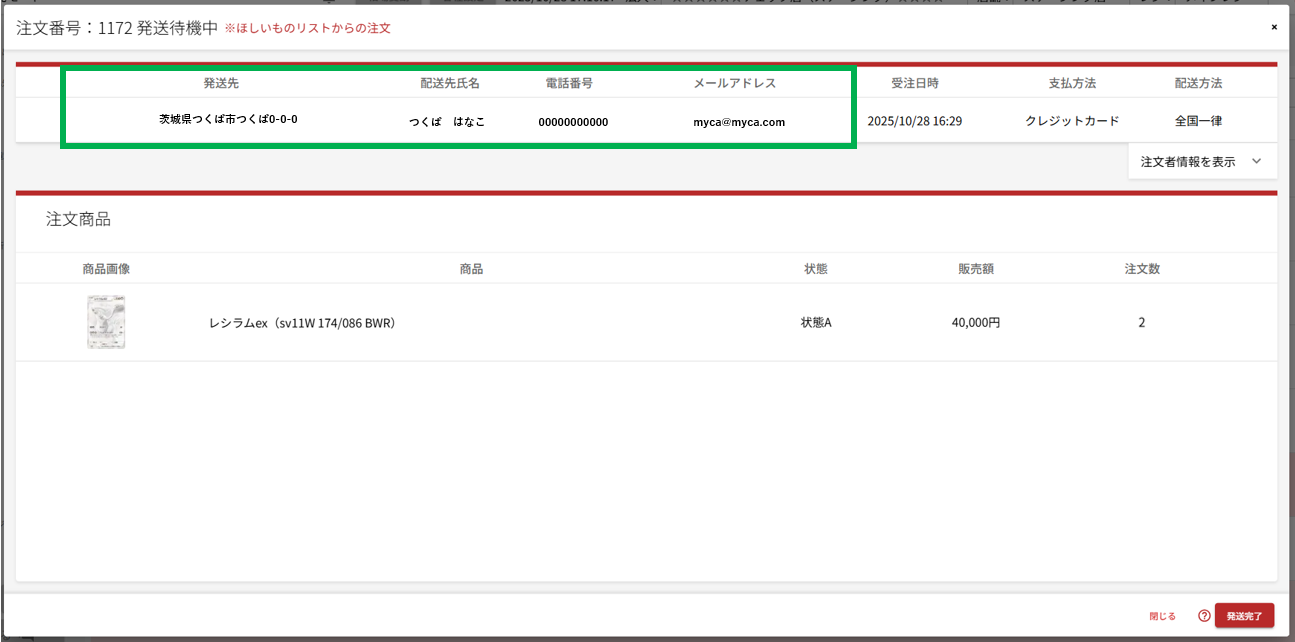
Task: Click the order date 2025/10/28 16:29
Action: 914,121
